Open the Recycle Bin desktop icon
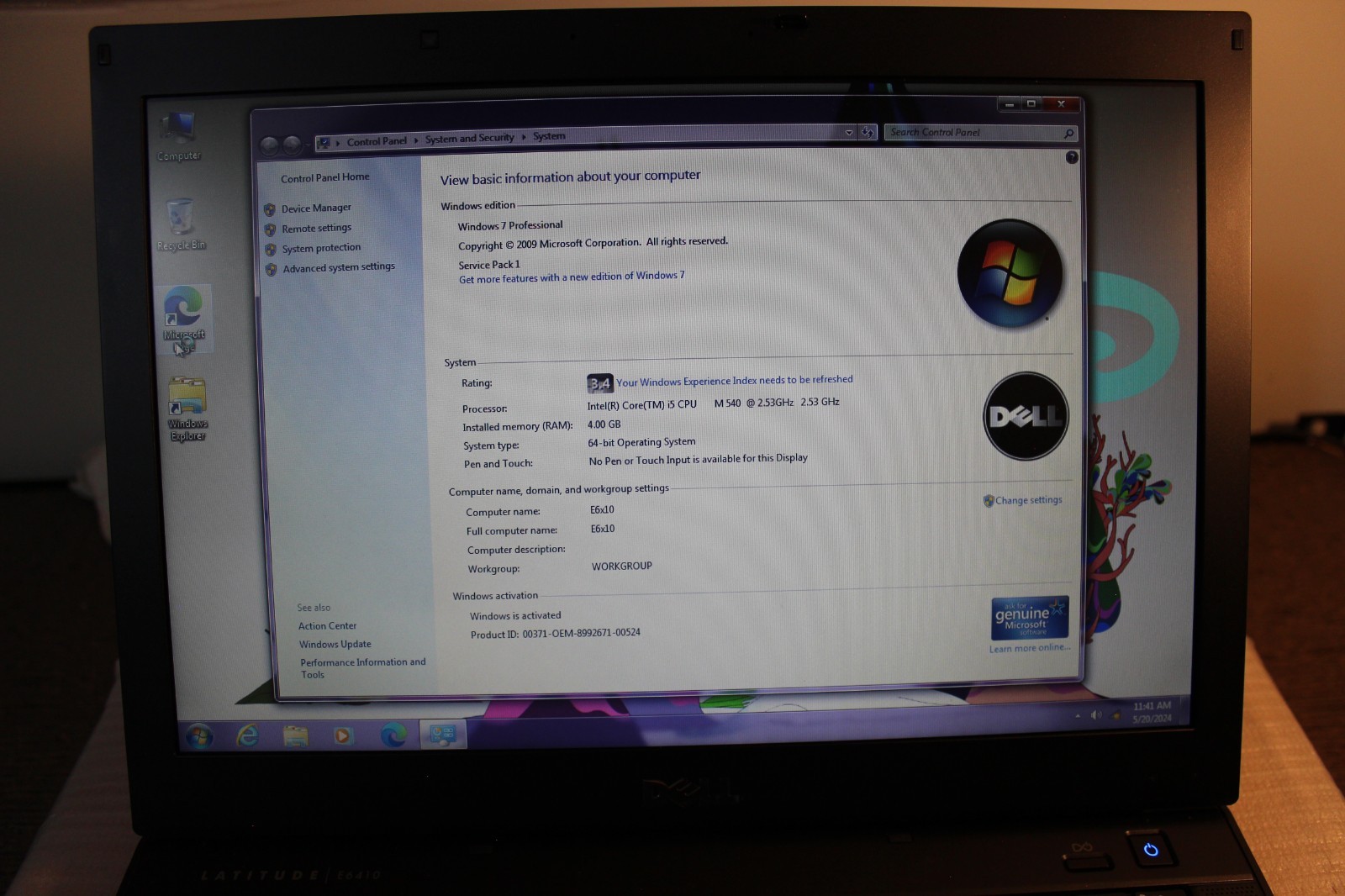Viewport: 1345px width, 896px height. [181, 224]
